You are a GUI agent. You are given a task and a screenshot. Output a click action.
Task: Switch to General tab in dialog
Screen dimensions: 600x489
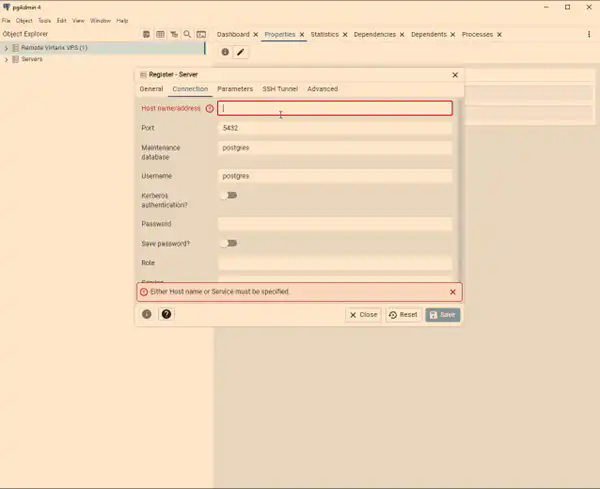(x=152, y=89)
